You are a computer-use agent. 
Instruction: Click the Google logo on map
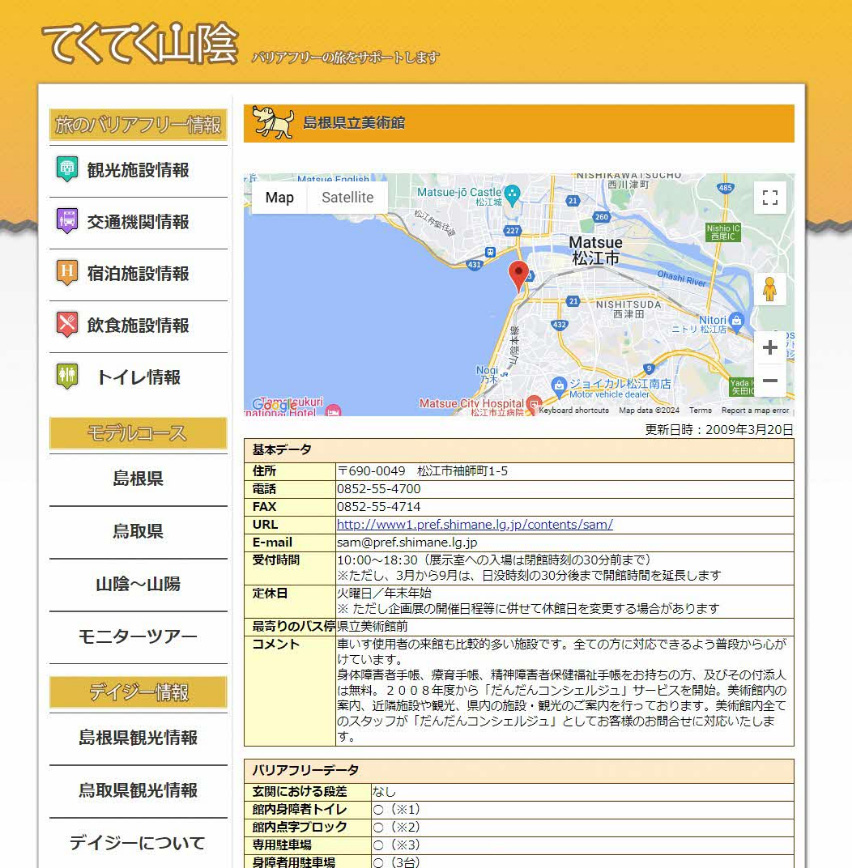(x=274, y=405)
